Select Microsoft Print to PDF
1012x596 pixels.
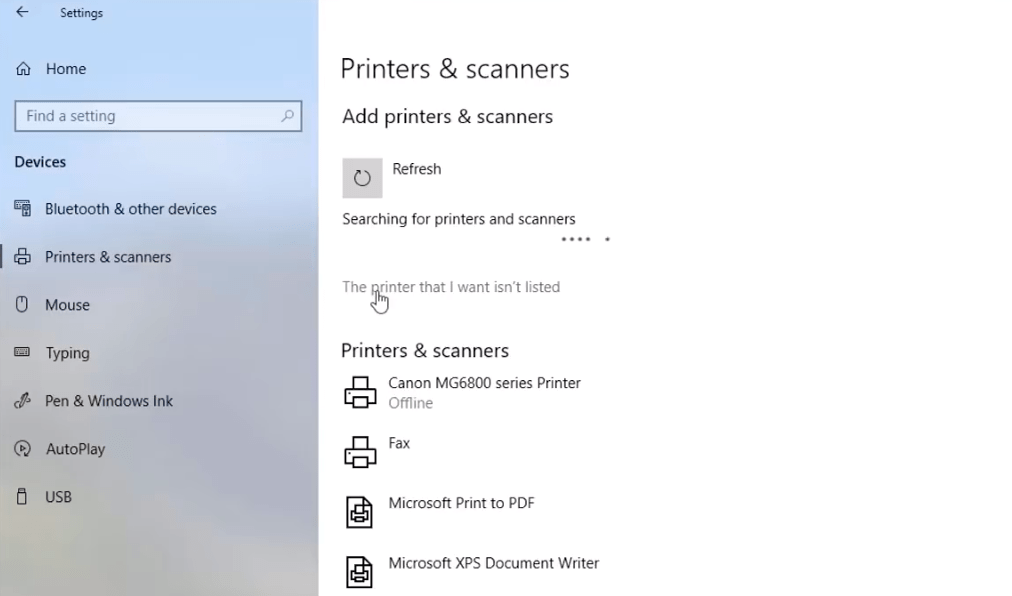461,503
